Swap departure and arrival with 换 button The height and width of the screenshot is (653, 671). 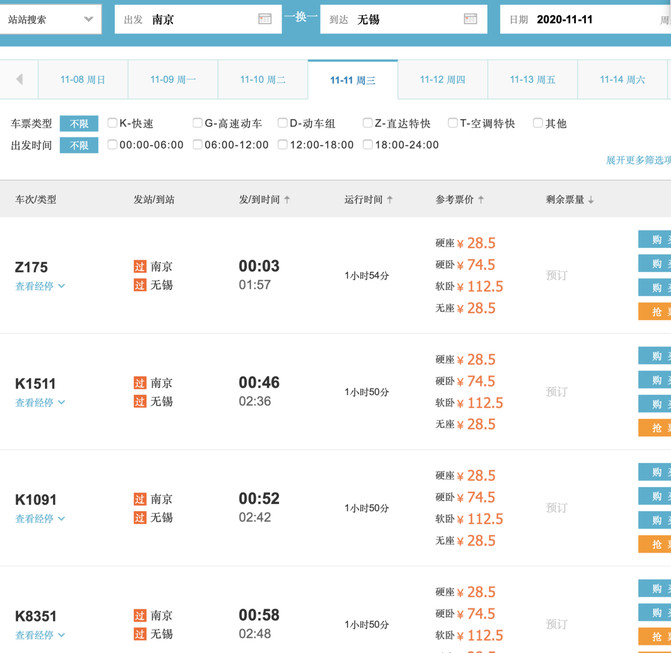(x=301, y=17)
